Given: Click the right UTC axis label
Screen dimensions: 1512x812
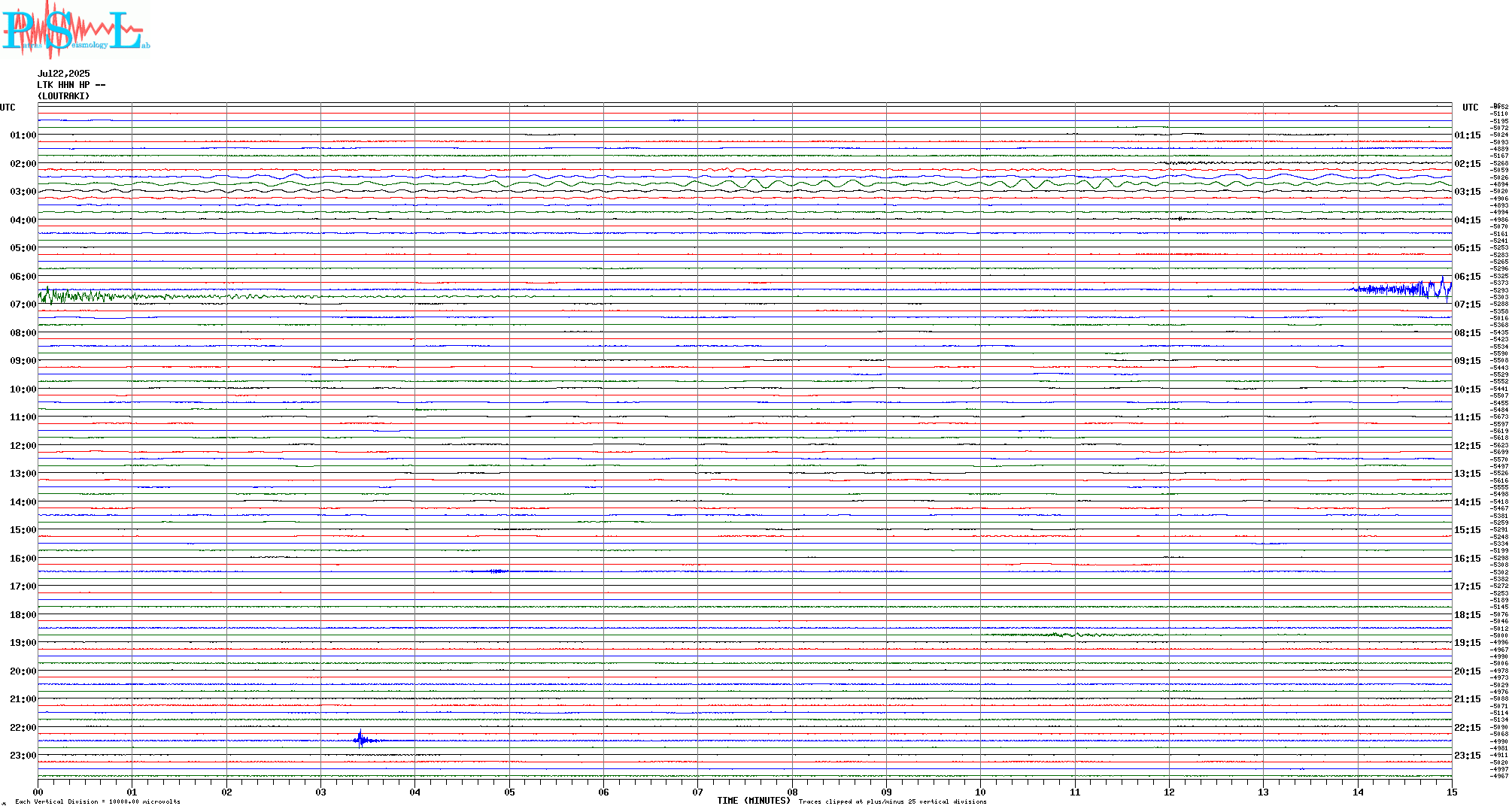Looking at the screenshot, I should [x=1470, y=108].
